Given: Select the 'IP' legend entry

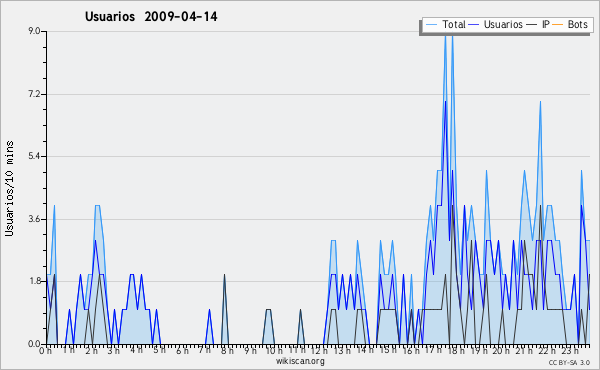Looking at the screenshot, I should pos(546,24).
